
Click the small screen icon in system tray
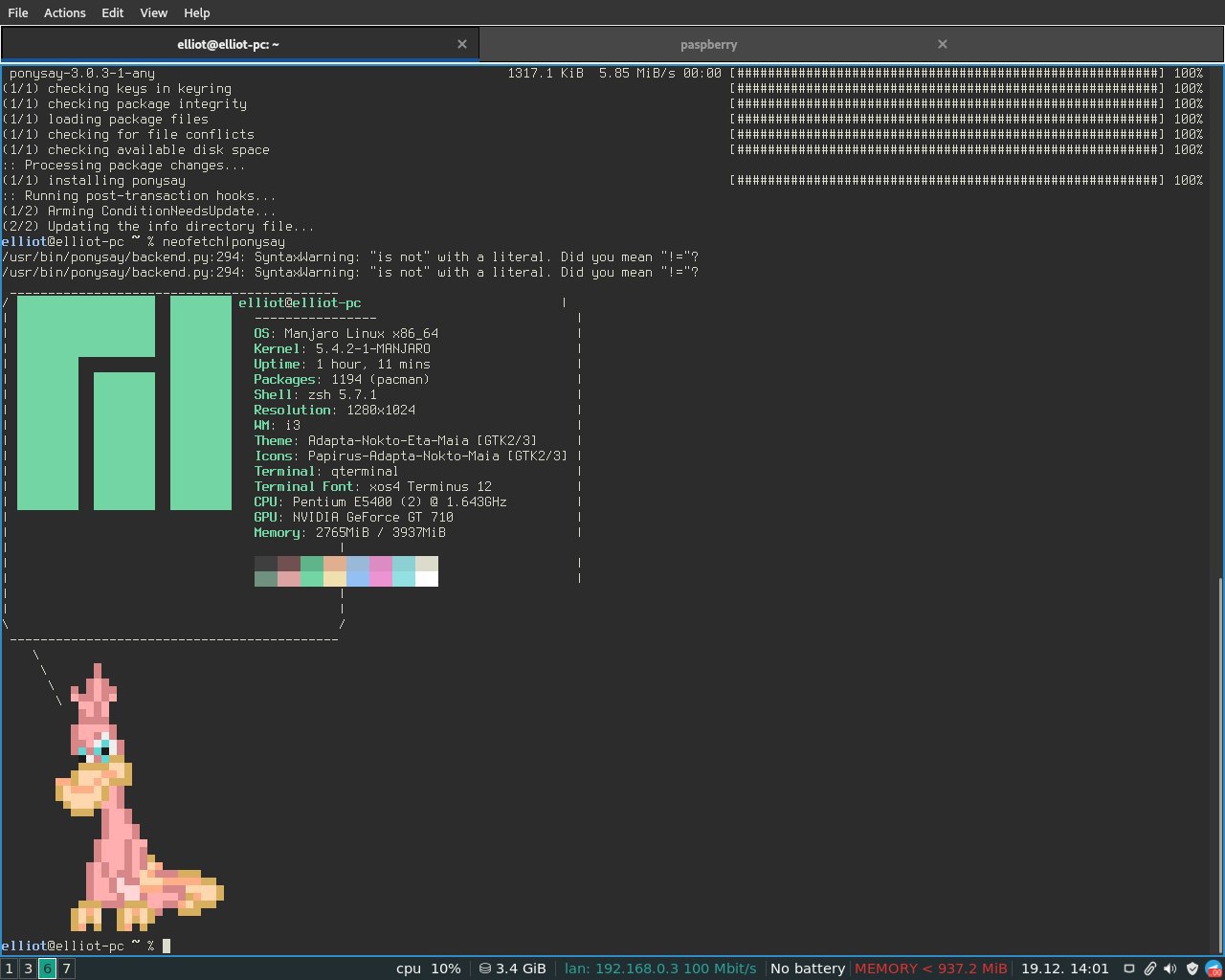click(1128, 969)
